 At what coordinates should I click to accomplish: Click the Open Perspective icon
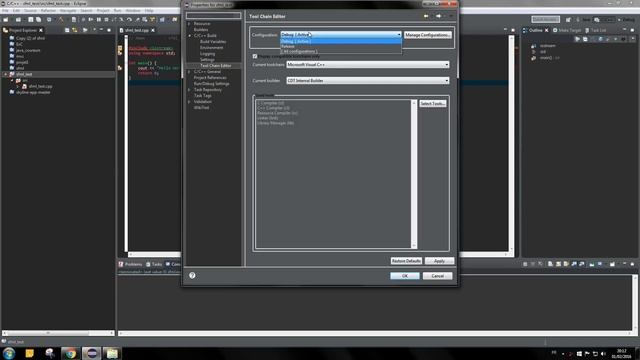click(x=568, y=19)
